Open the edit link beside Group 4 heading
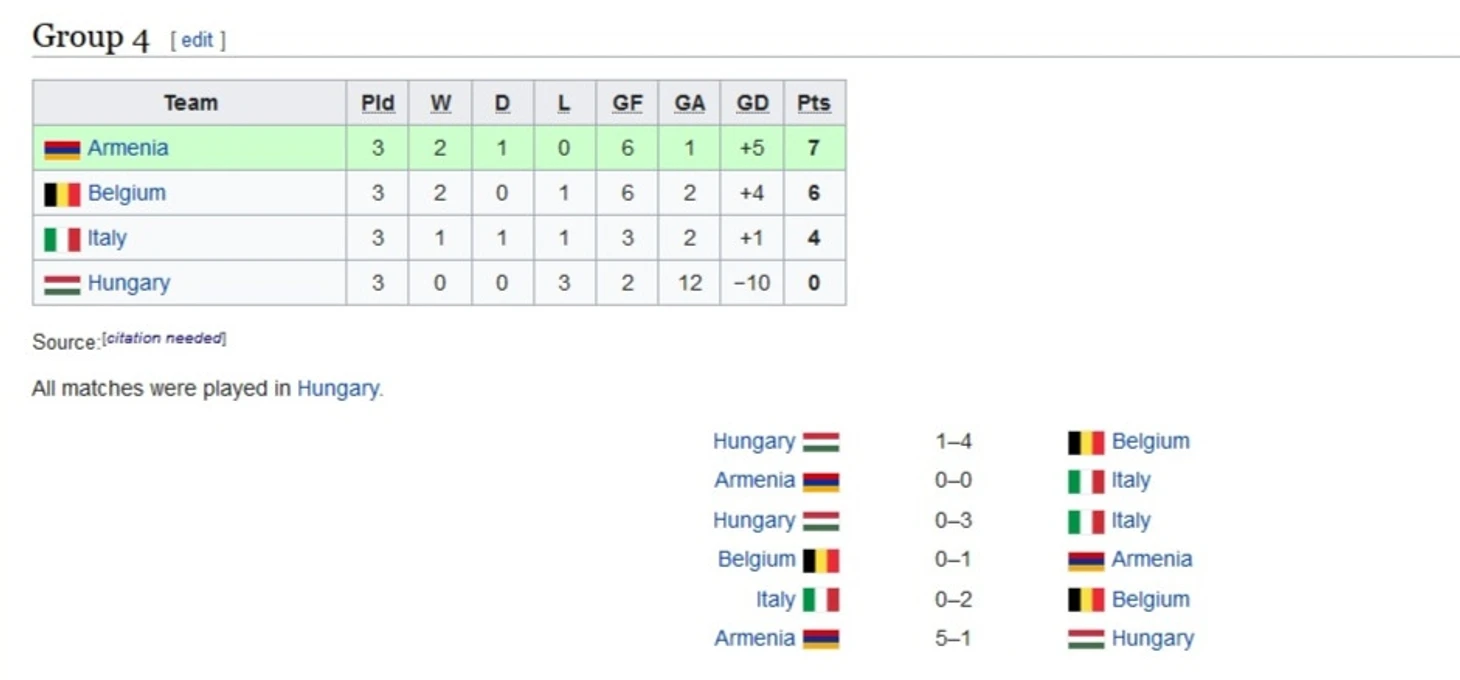This screenshot has width=1460, height=680. click(197, 40)
